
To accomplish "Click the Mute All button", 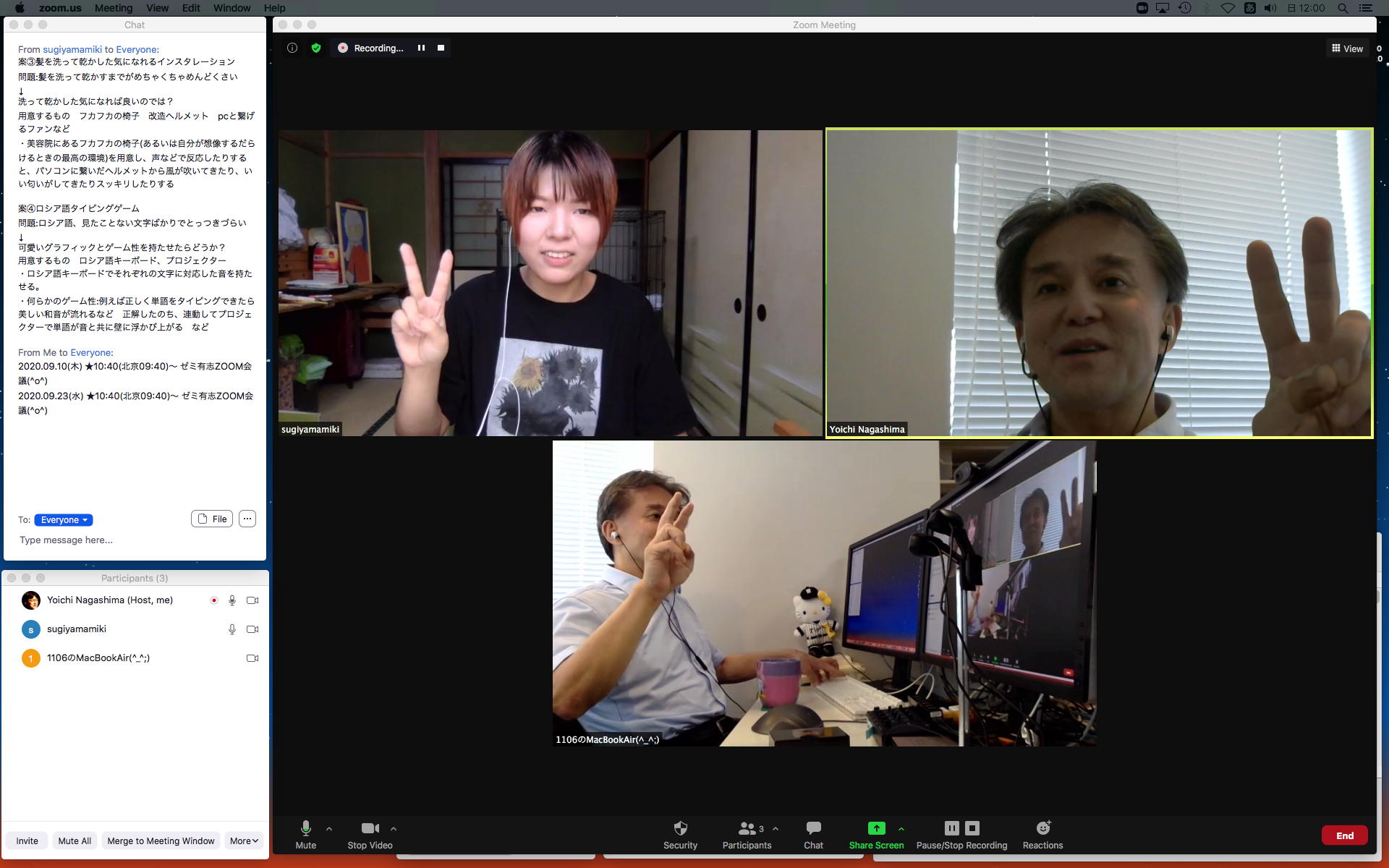I will pyautogui.click(x=75, y=841).
